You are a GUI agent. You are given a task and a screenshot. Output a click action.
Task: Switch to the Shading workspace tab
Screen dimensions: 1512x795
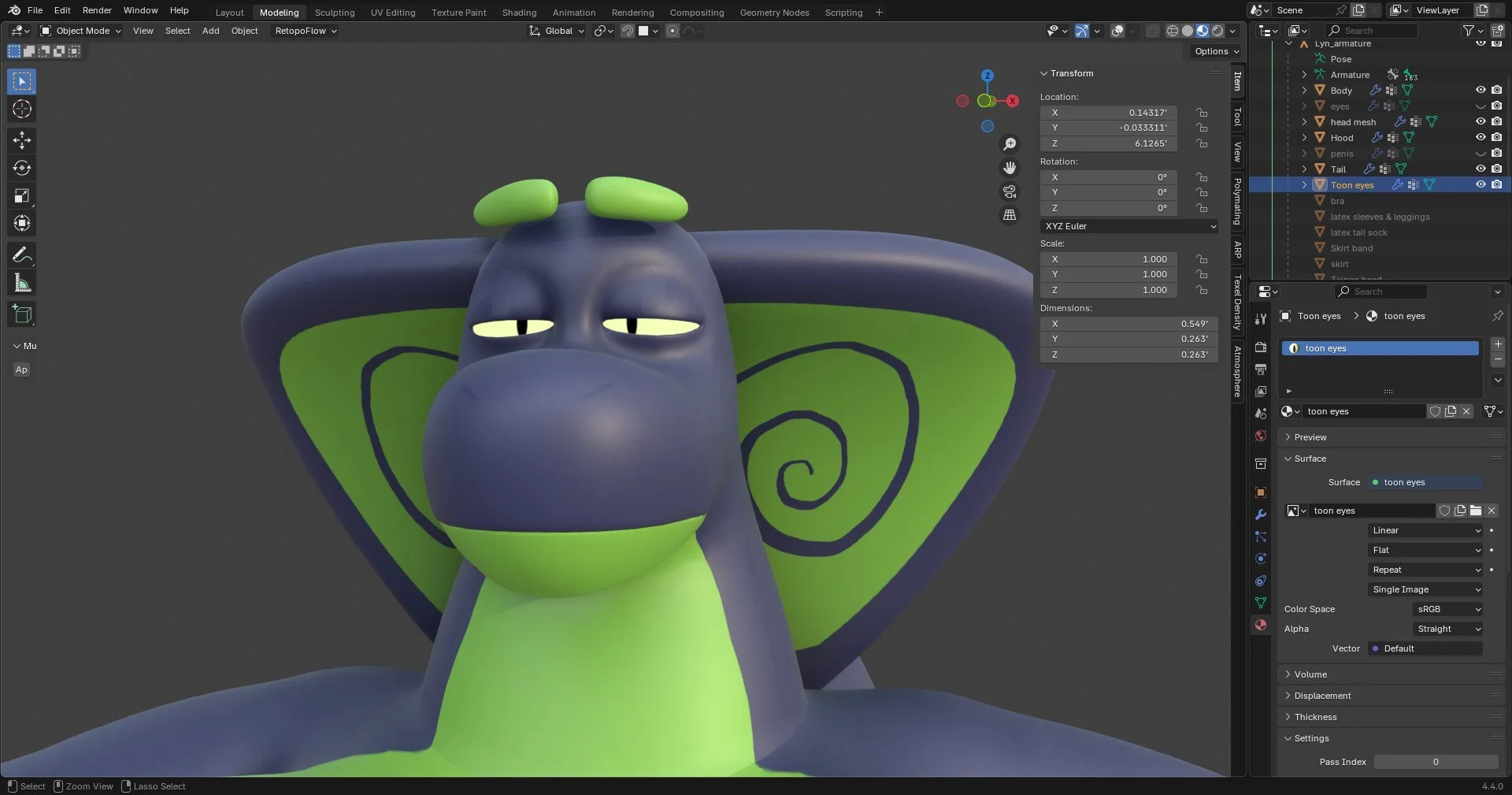pyautogui.click(x=519, y=13)
